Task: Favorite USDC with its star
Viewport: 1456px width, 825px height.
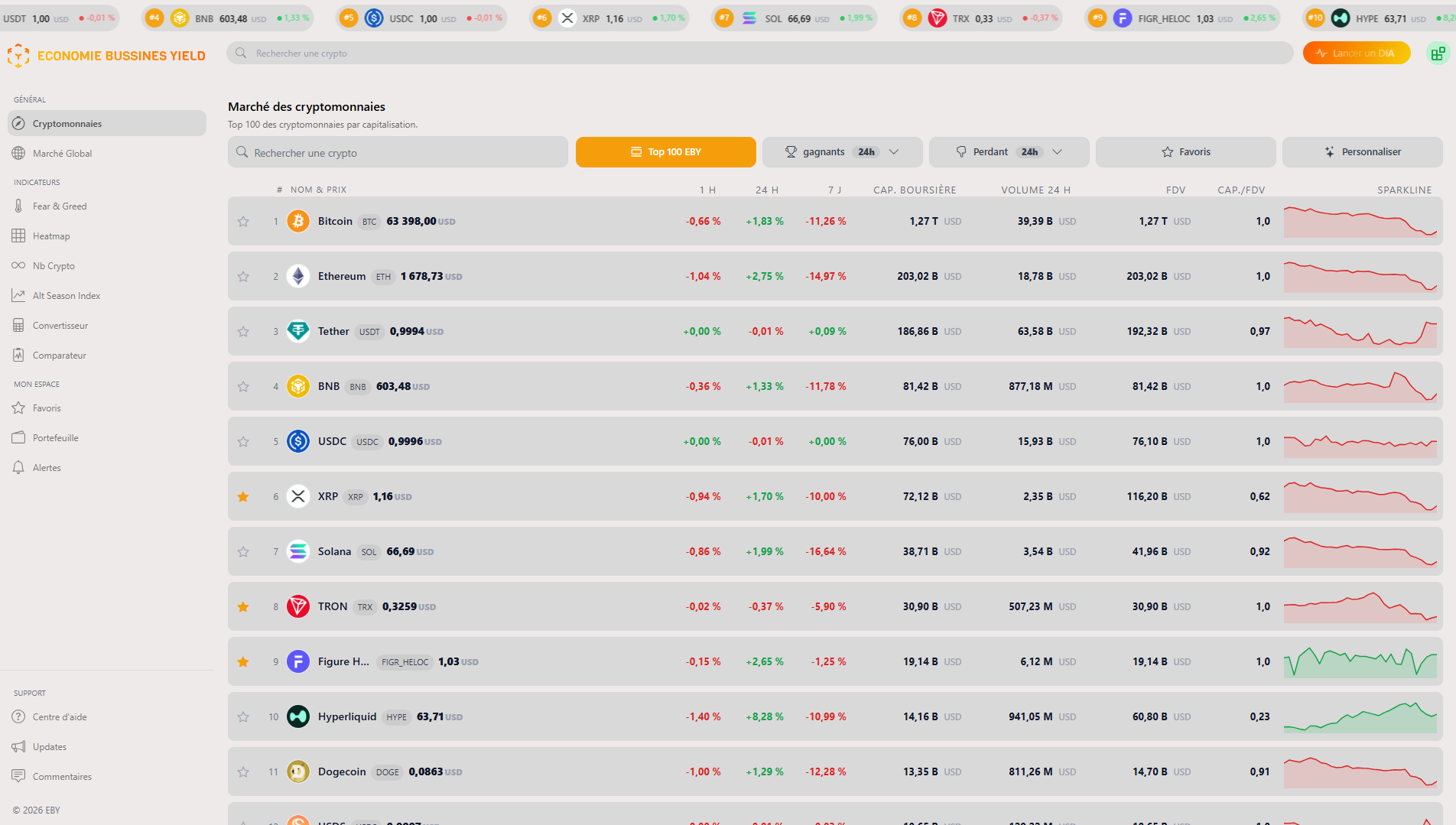Action: point(243,441)
